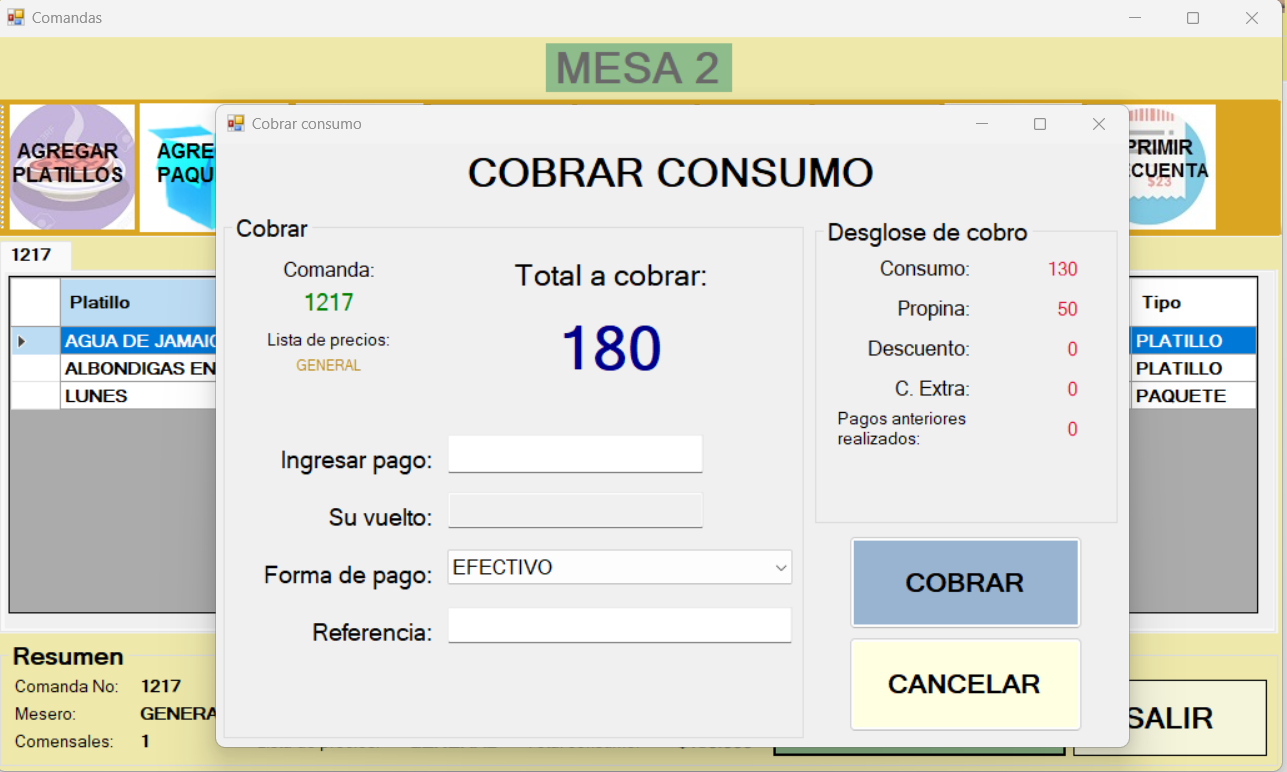Click the Ingresar pago input field
The width and height of the screenshot is (1287, 772).
pos(575,454)
